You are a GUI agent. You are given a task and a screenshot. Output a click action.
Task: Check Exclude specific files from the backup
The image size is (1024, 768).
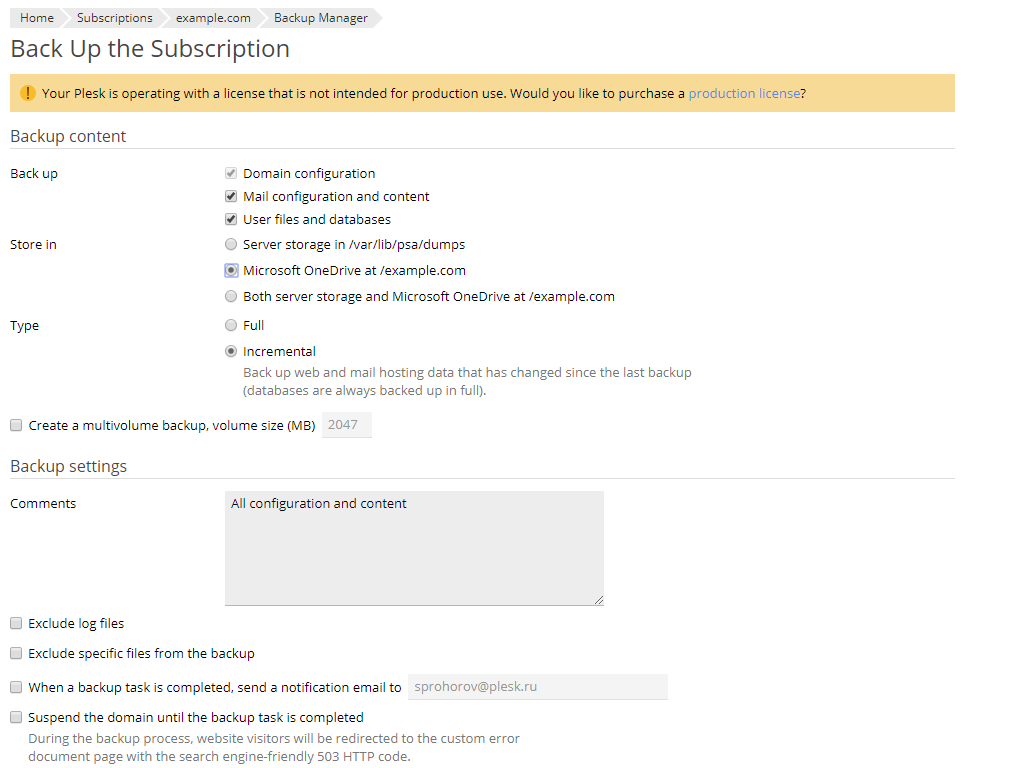pyautogui.click(x=16, y=654)
